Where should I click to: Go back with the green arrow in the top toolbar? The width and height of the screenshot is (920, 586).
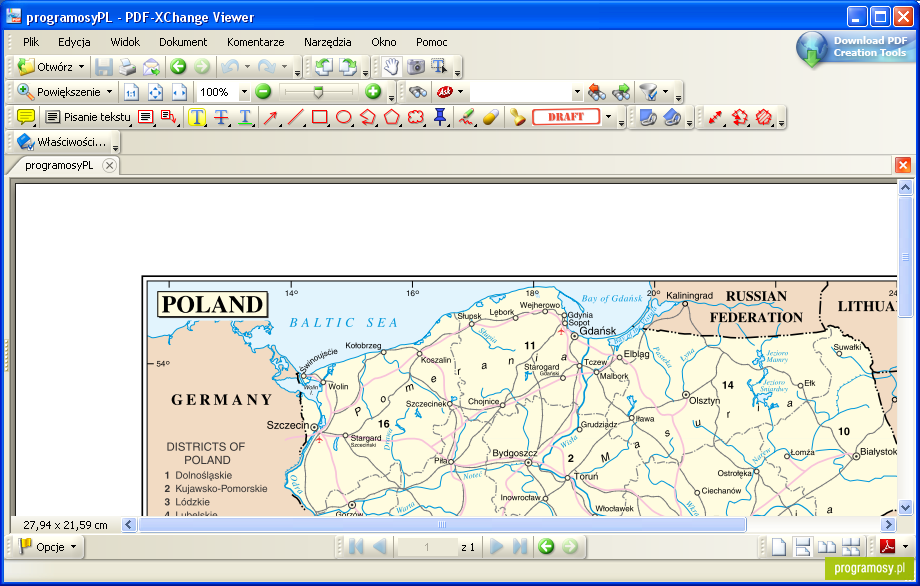point(178,67)
